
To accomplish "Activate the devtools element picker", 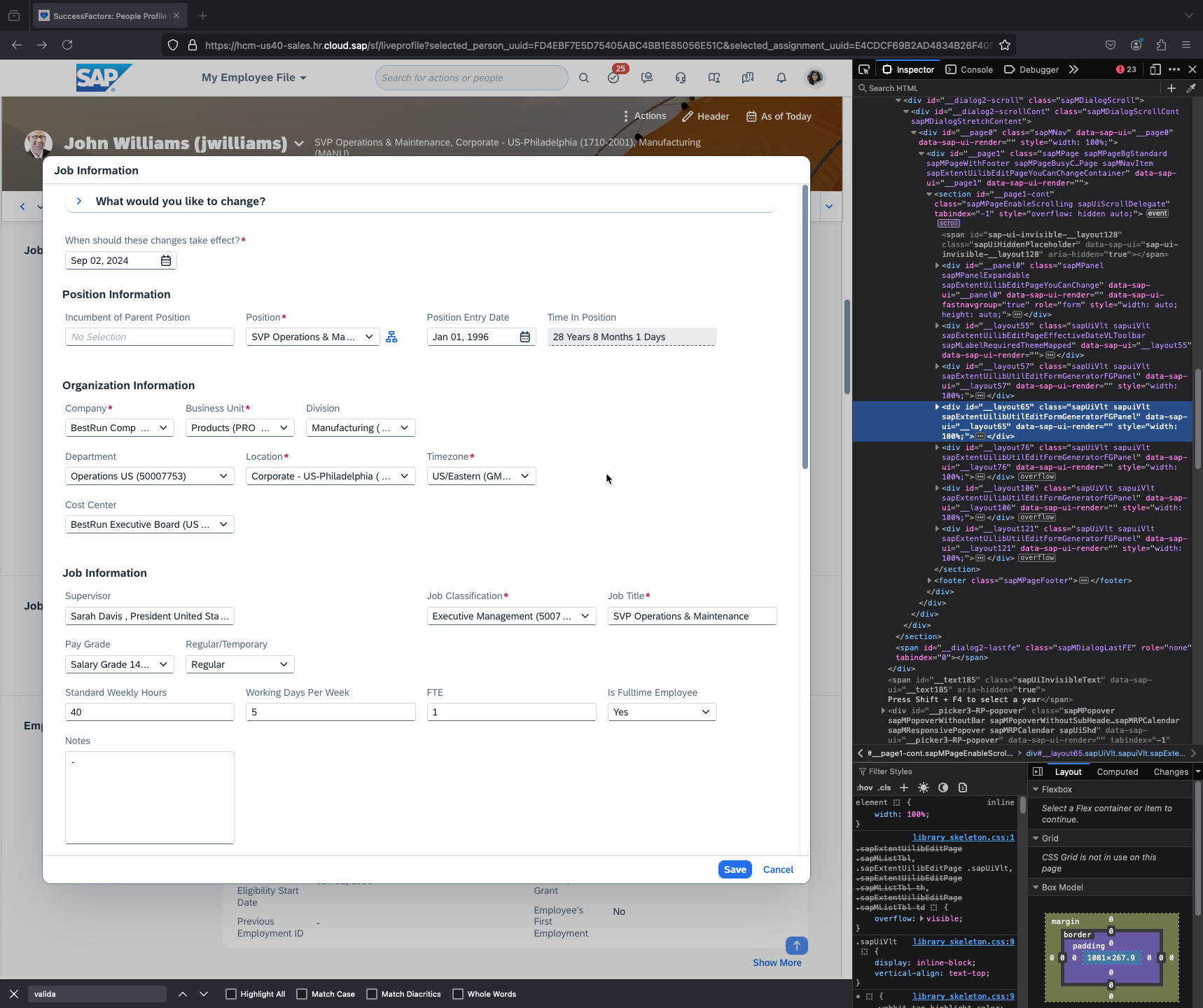I will (864, 69).
